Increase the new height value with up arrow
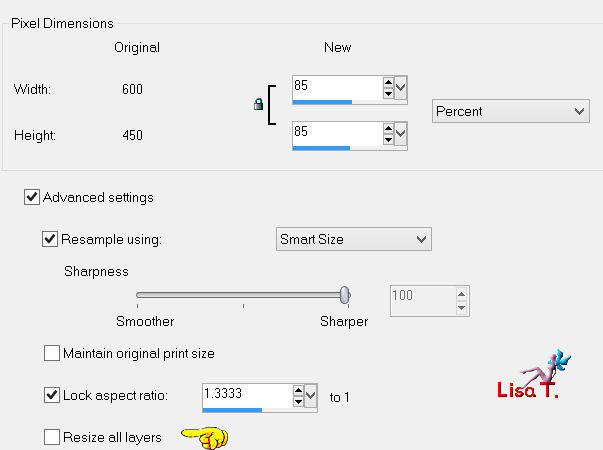This screenshot has width=603, height=450. click(388, 128)
